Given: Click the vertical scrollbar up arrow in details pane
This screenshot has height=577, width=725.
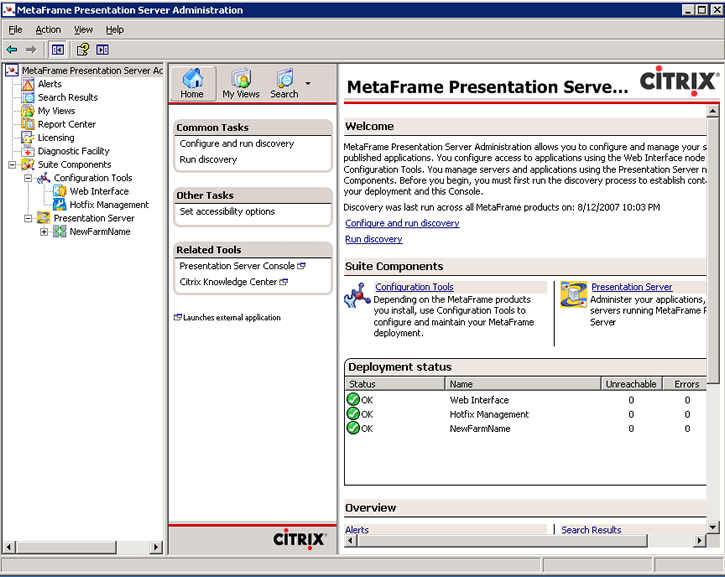Looking at the screenshot, I should [713, 111].
